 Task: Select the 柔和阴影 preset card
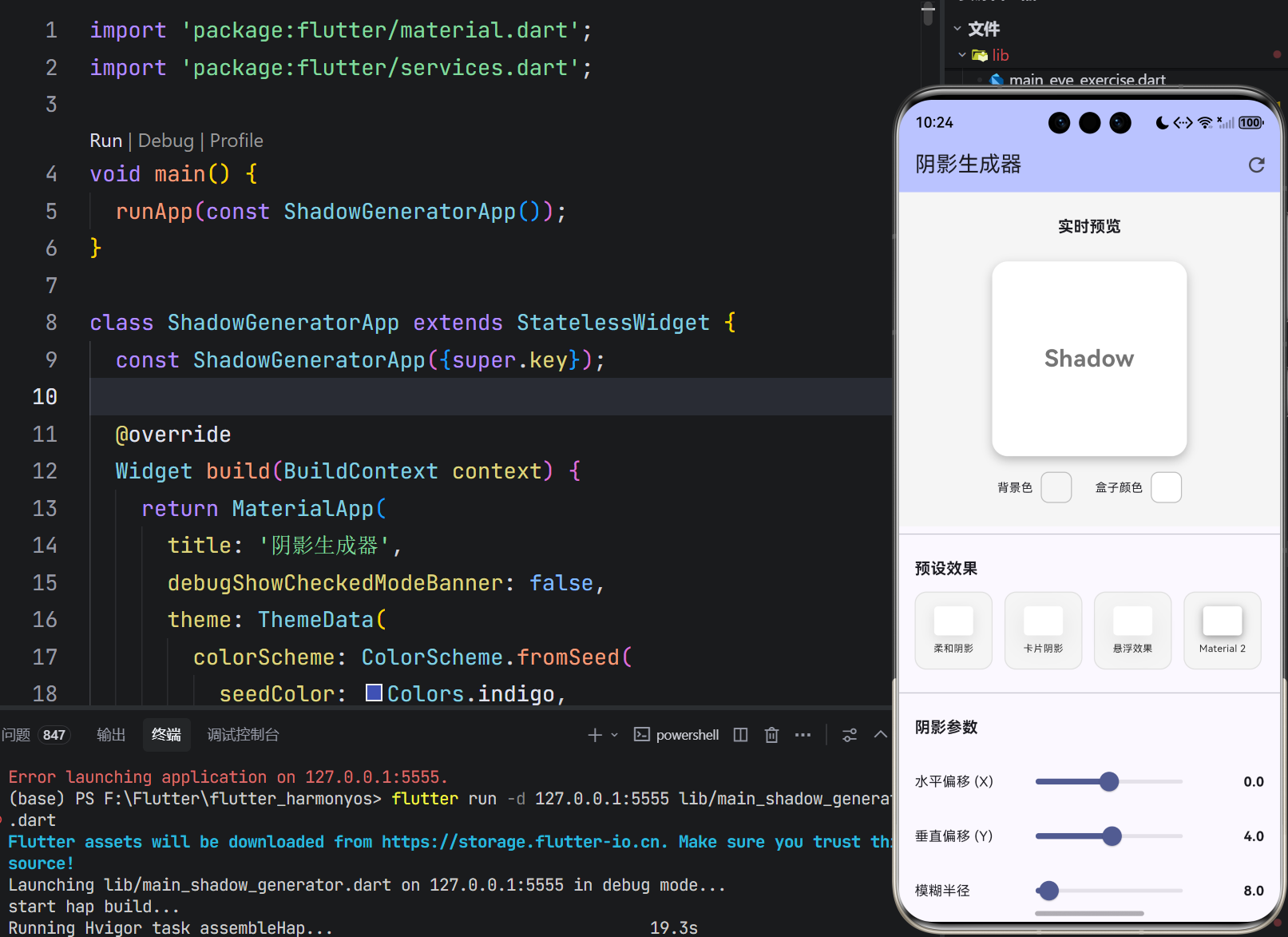953,630
